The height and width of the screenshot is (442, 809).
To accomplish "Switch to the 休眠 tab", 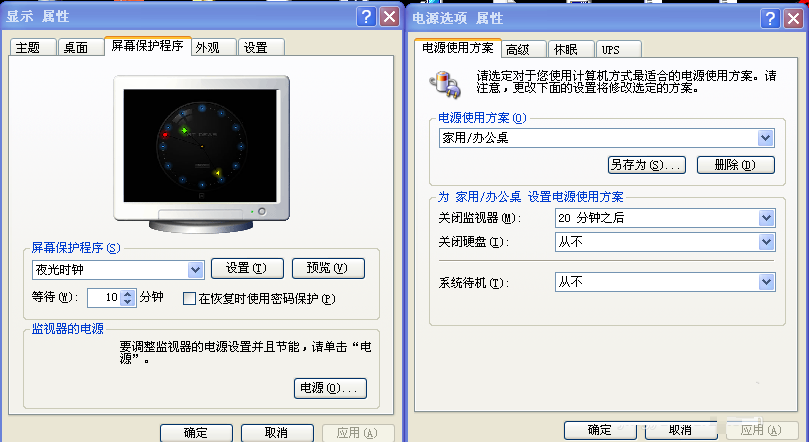I will (566, 49).
